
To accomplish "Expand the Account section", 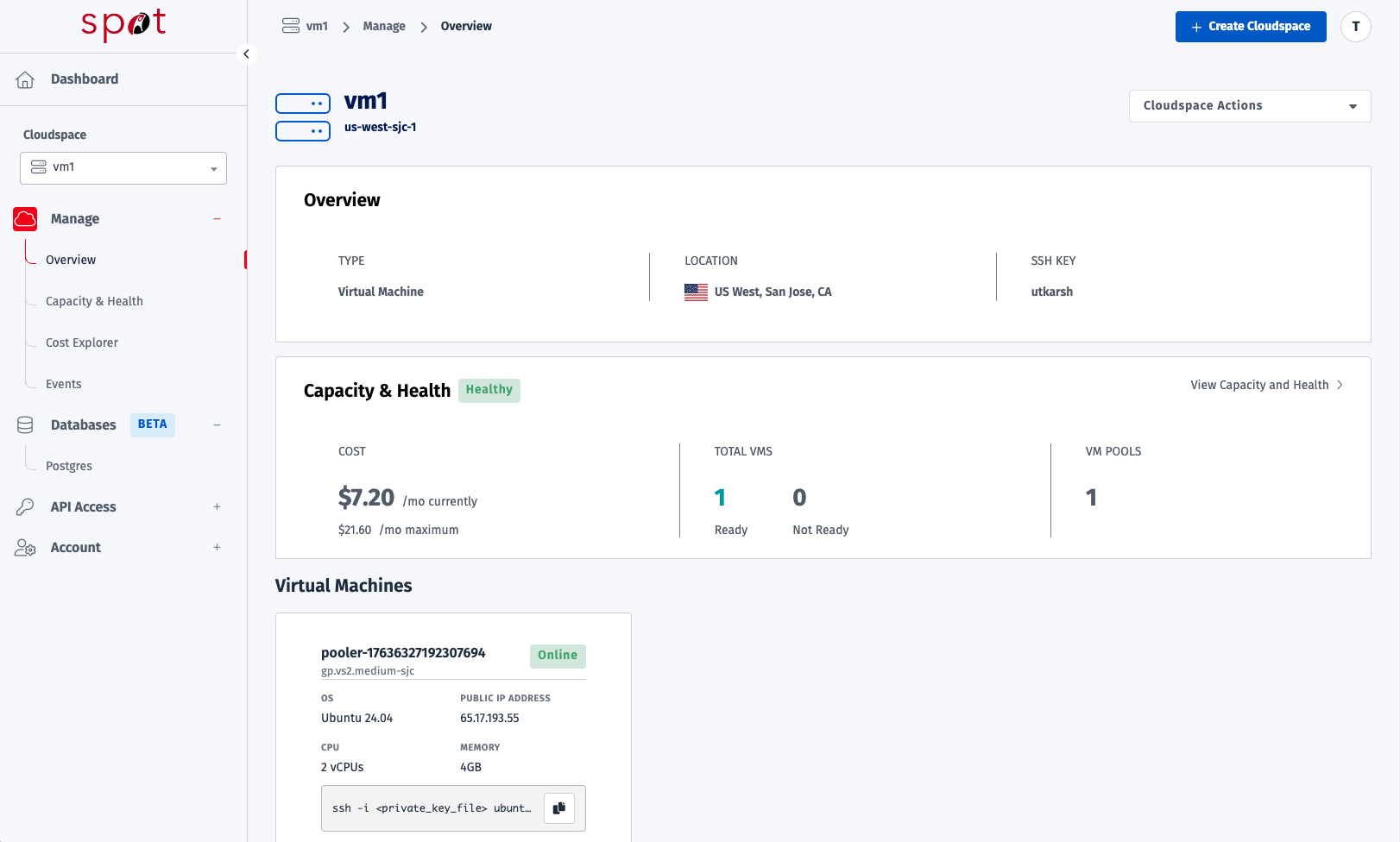I will (x=217, y=548).
